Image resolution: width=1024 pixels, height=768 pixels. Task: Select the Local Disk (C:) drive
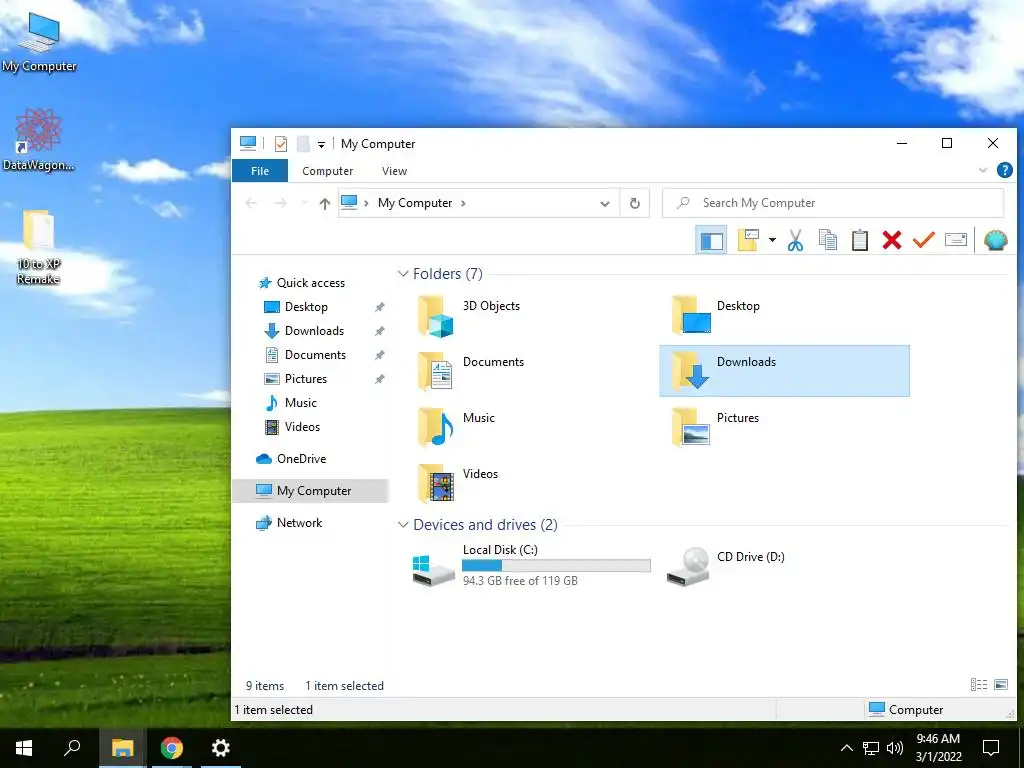pos(531,566)
